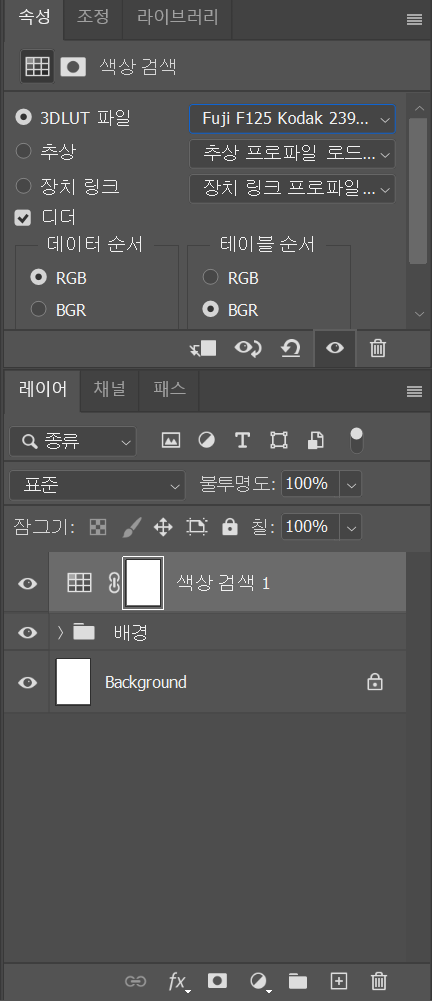Select the 색상 검색 1 layer mask thumbnail
The width and height of the screenshot is (432, 1001).
143,582
